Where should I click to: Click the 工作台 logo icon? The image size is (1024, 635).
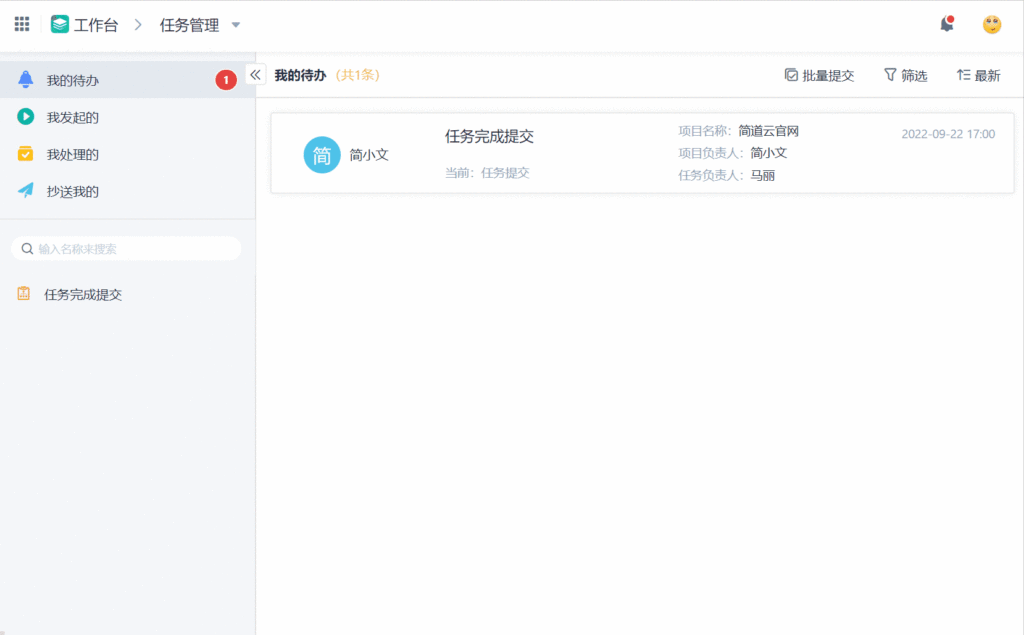tap(61, 23)
